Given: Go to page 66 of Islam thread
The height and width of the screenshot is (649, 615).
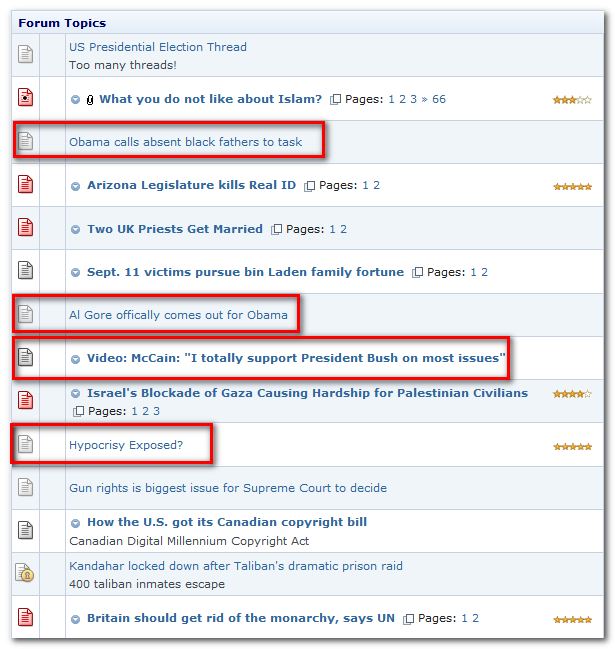Looking at the screenshot, I should [439, 99].
